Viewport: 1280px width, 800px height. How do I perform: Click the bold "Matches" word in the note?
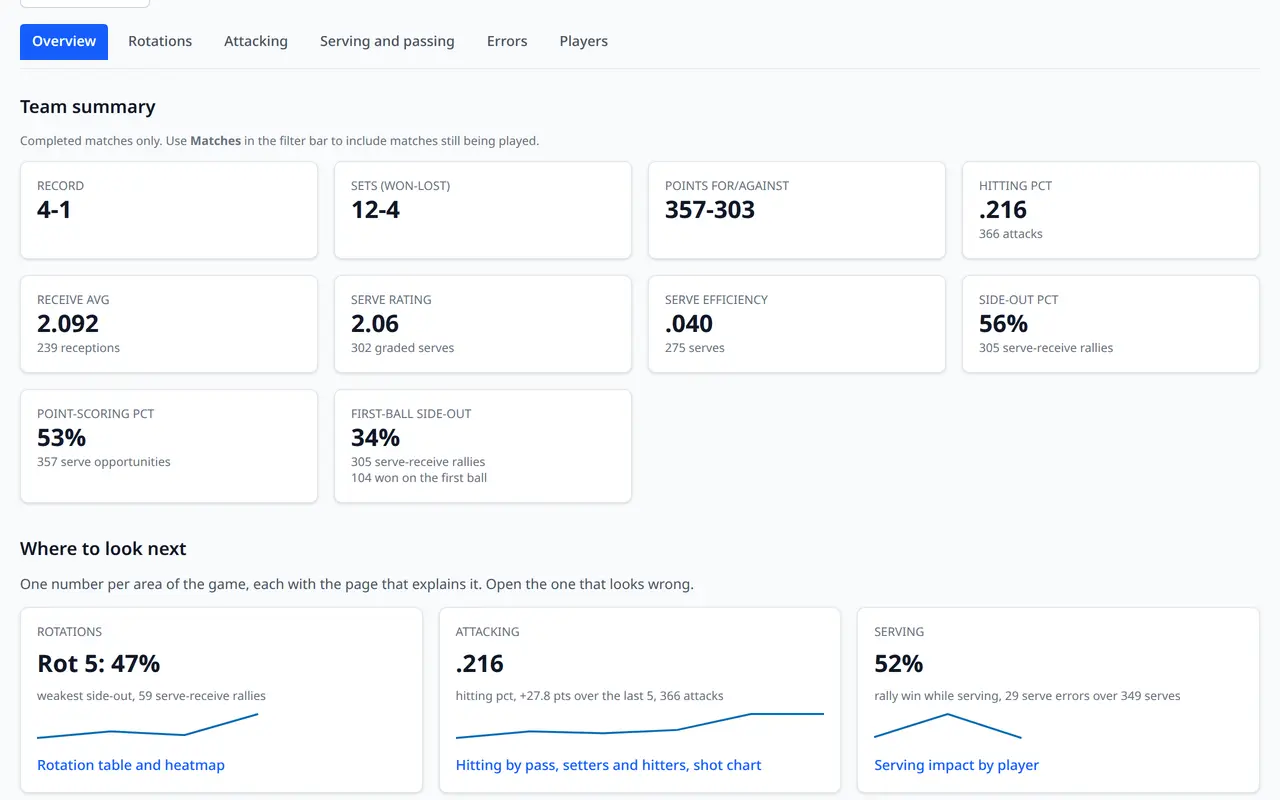(216, 141)
